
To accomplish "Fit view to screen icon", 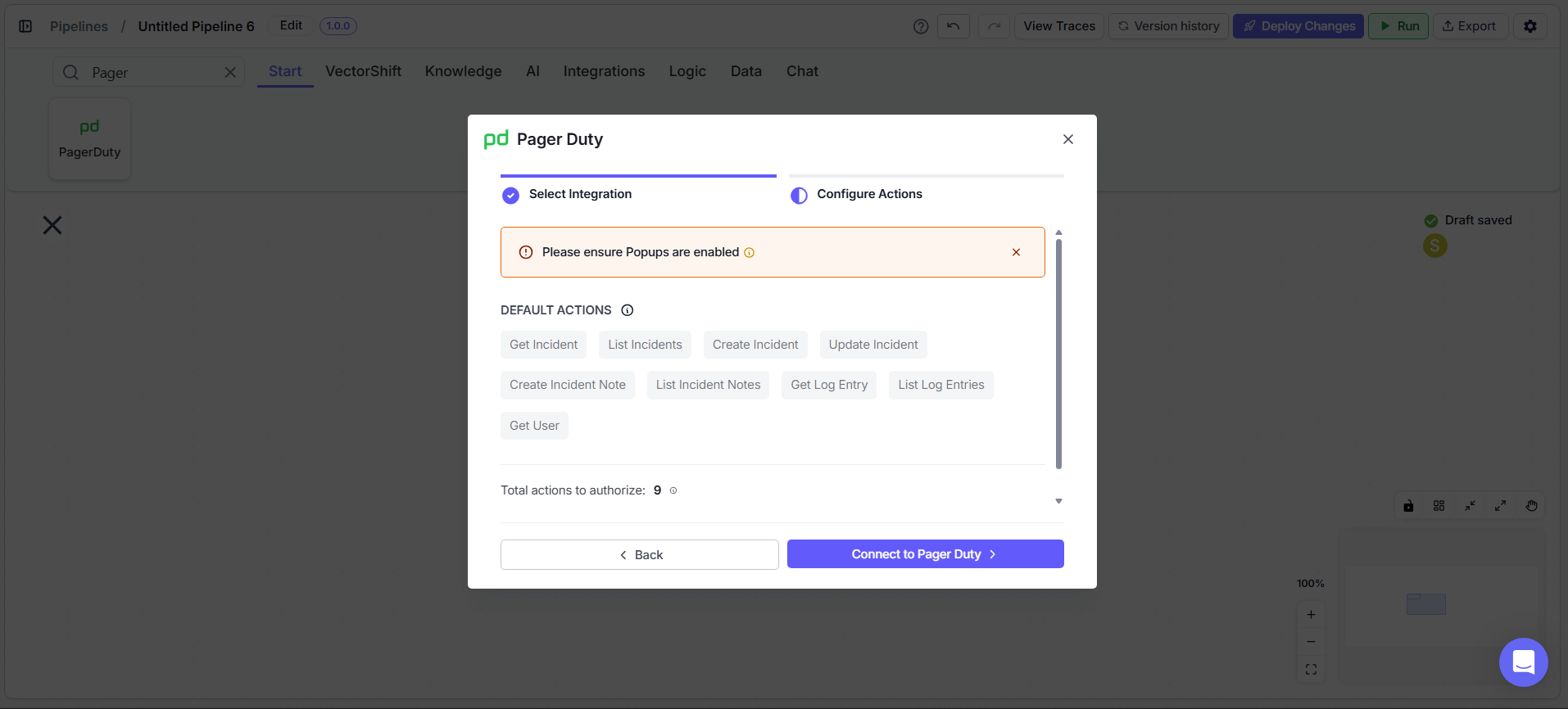I will coord(1311,670).
